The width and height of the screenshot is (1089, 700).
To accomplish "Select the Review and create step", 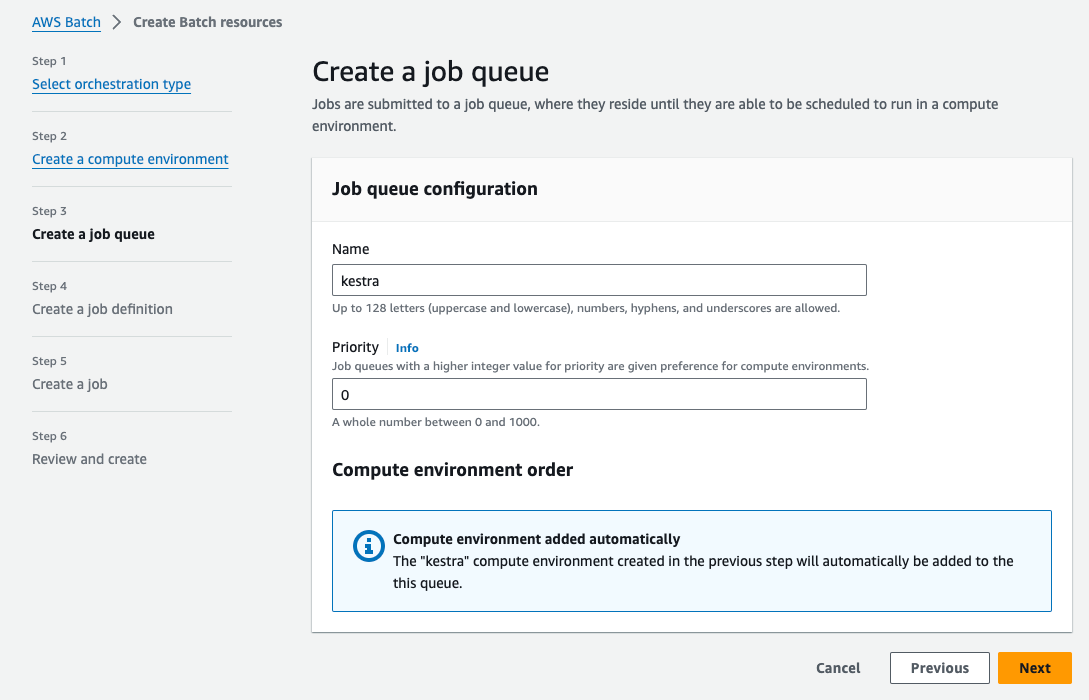I will coord(89,459).
